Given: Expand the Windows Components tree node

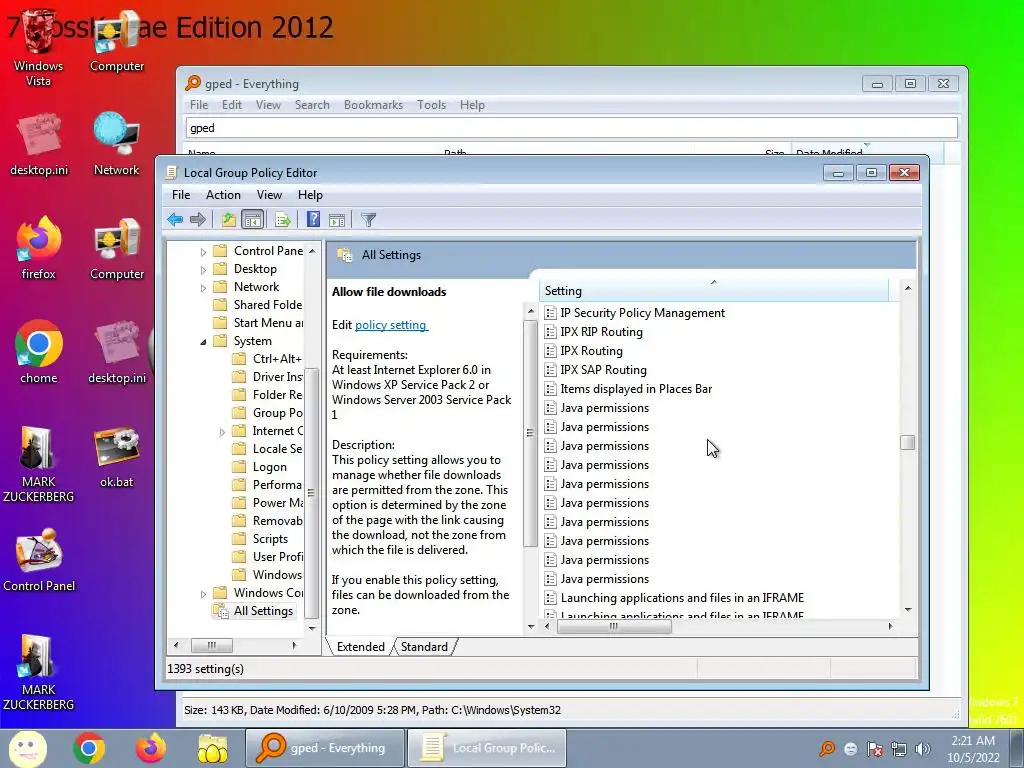Looking at the screenshot, I should 203,594.
